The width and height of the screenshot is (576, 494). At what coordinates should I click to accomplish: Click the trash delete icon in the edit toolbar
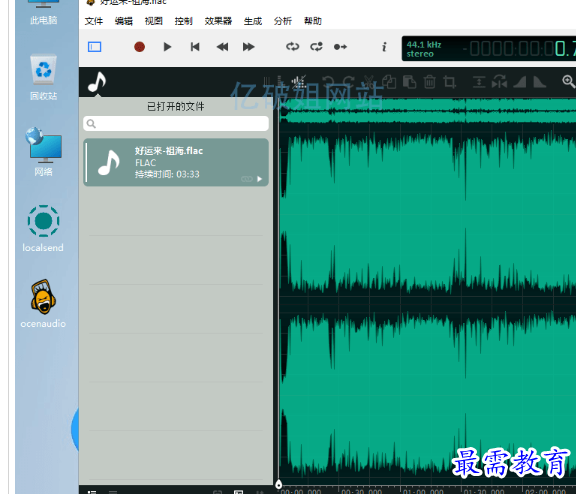(429, 82)
